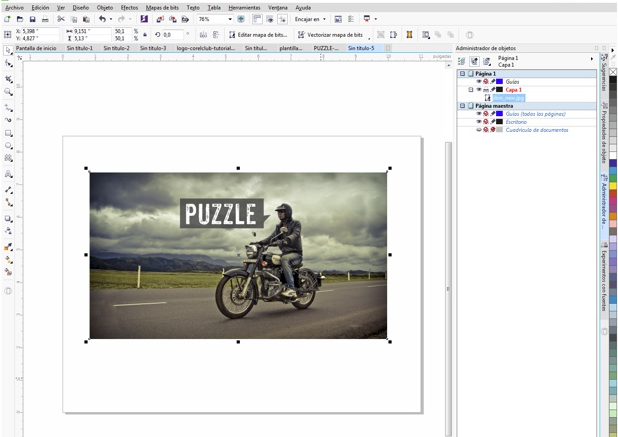Toggle visibility of Cuadrícula de documentos

click(479, 130)
